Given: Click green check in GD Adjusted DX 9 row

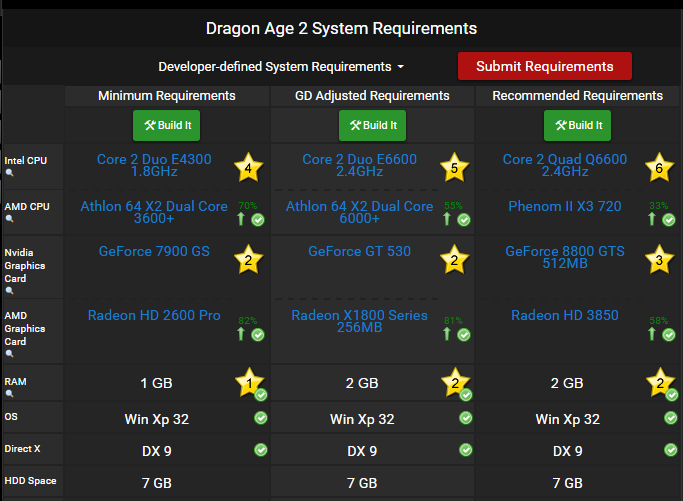Looking at the screenshot, I should pyautogui.click(x=466, y=450).
